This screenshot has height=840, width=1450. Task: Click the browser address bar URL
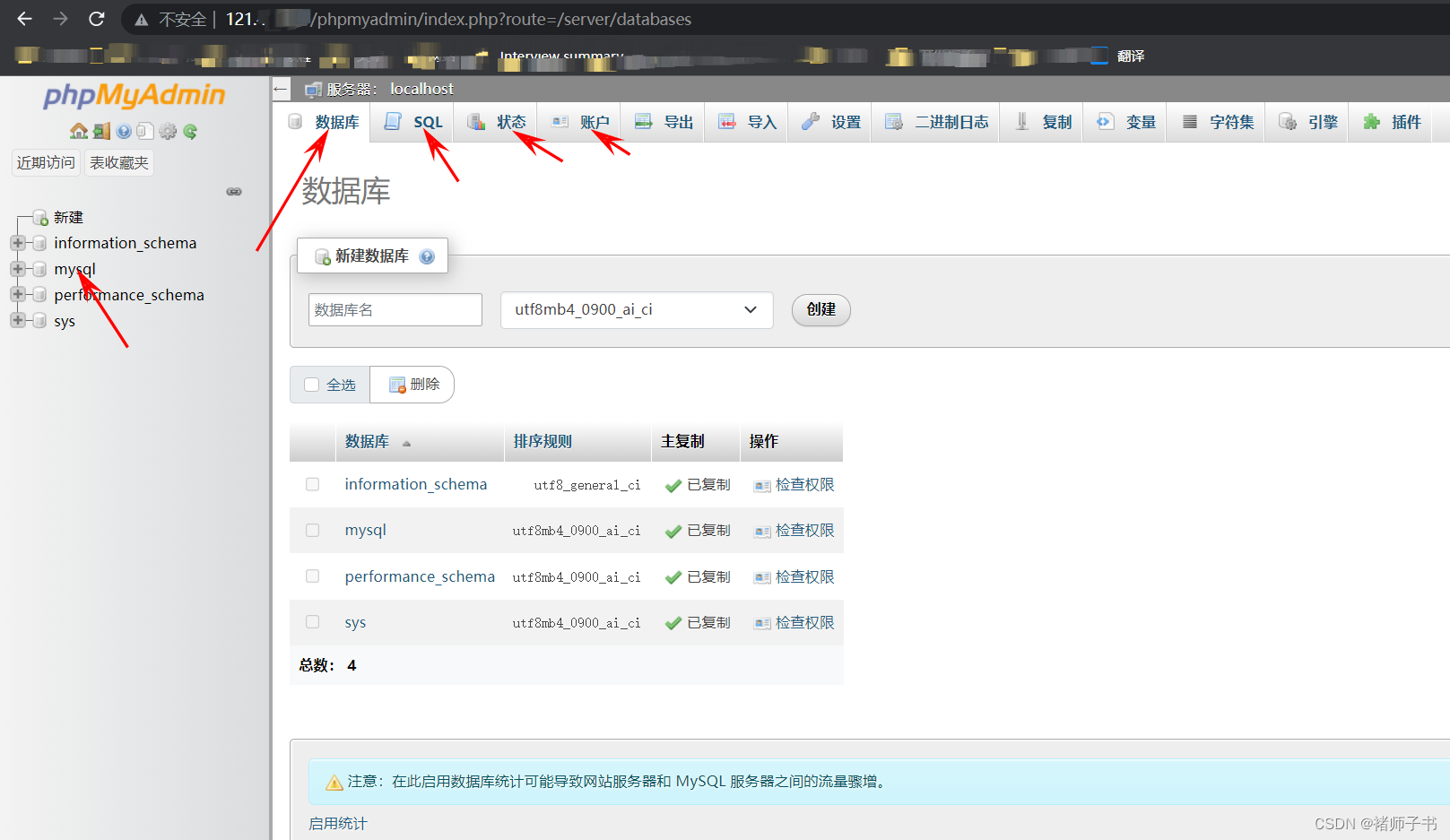pyautogui.click(x=458, y=19)
